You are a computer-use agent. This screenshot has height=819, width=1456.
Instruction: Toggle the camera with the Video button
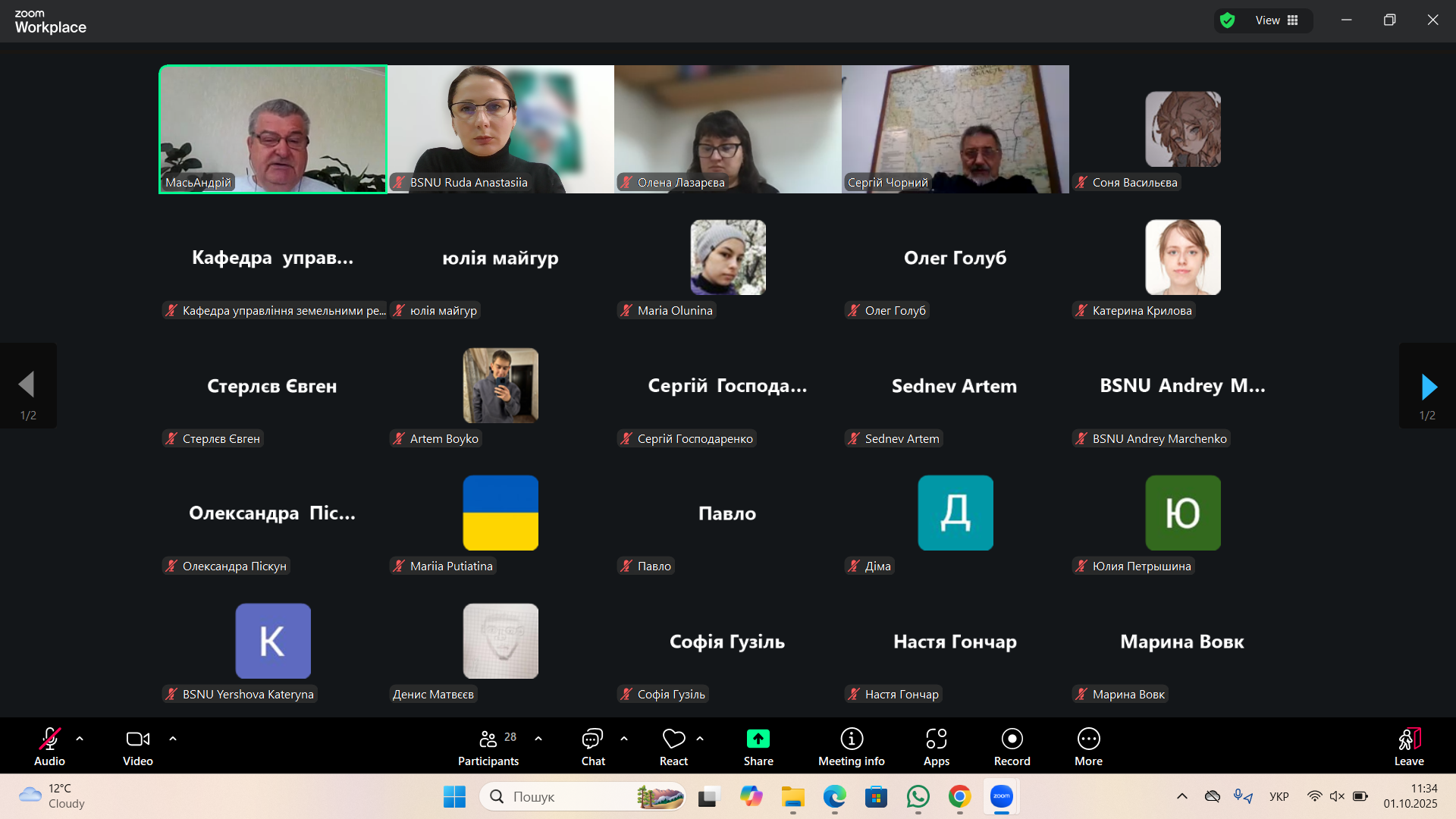137,747
